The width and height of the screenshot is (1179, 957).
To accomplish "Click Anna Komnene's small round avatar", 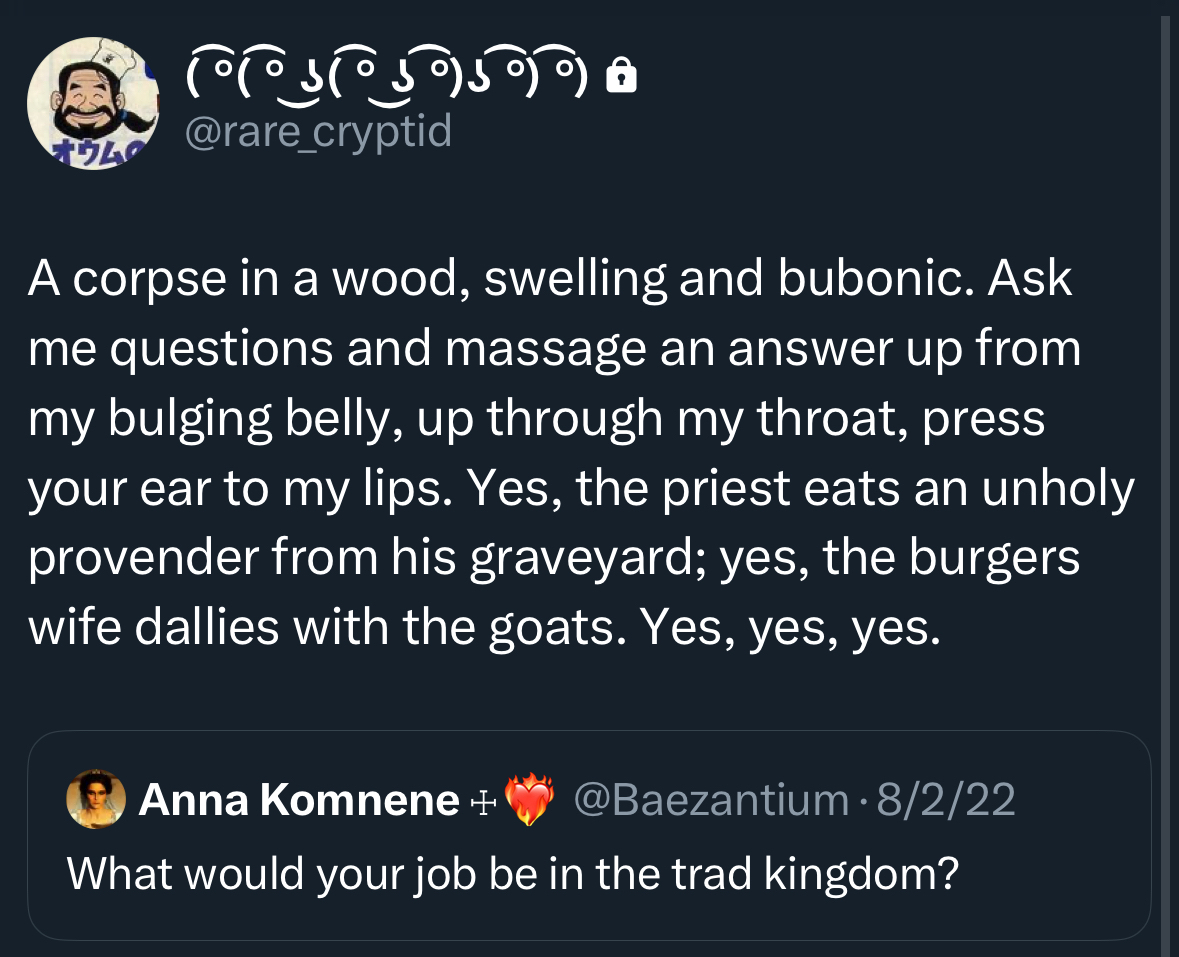I will (95, 800).
